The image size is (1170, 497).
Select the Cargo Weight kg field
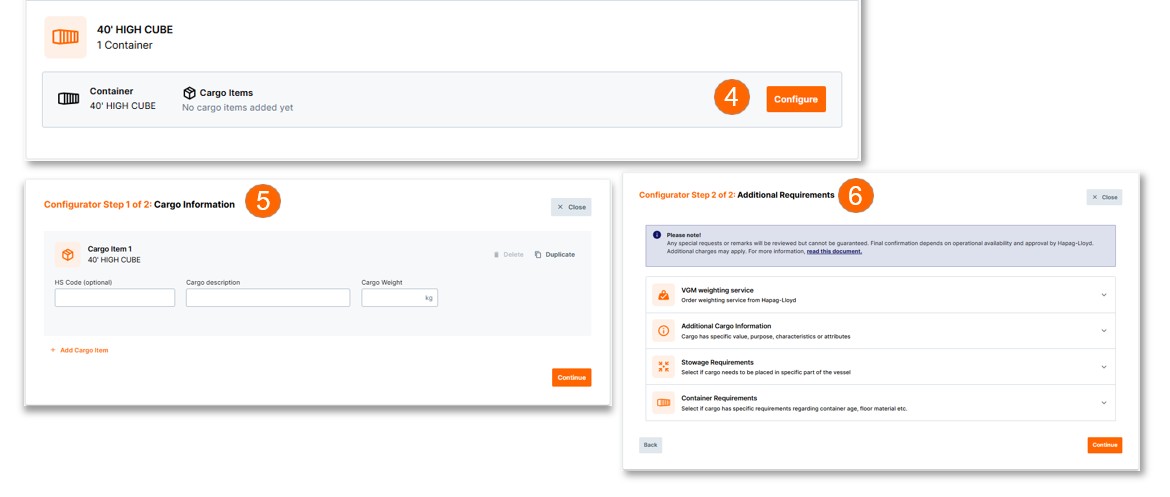pyautogui.click(x=392, y=298)
